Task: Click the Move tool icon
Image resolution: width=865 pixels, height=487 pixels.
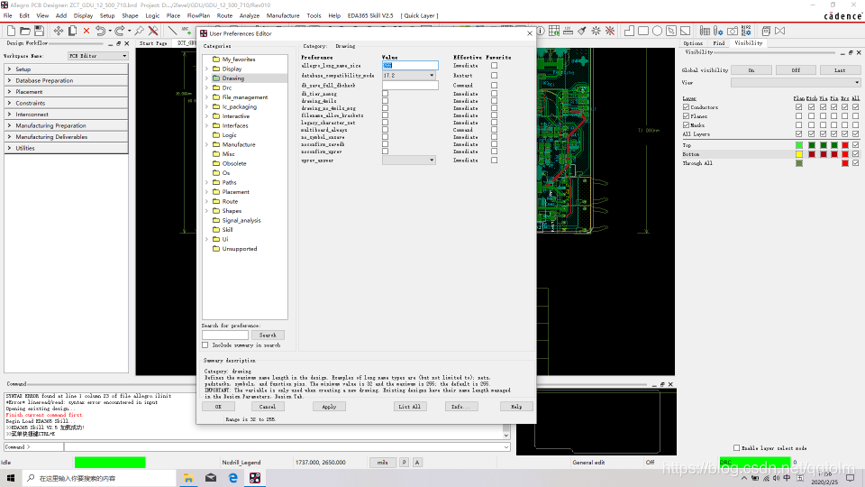Action: pos(58,31)
